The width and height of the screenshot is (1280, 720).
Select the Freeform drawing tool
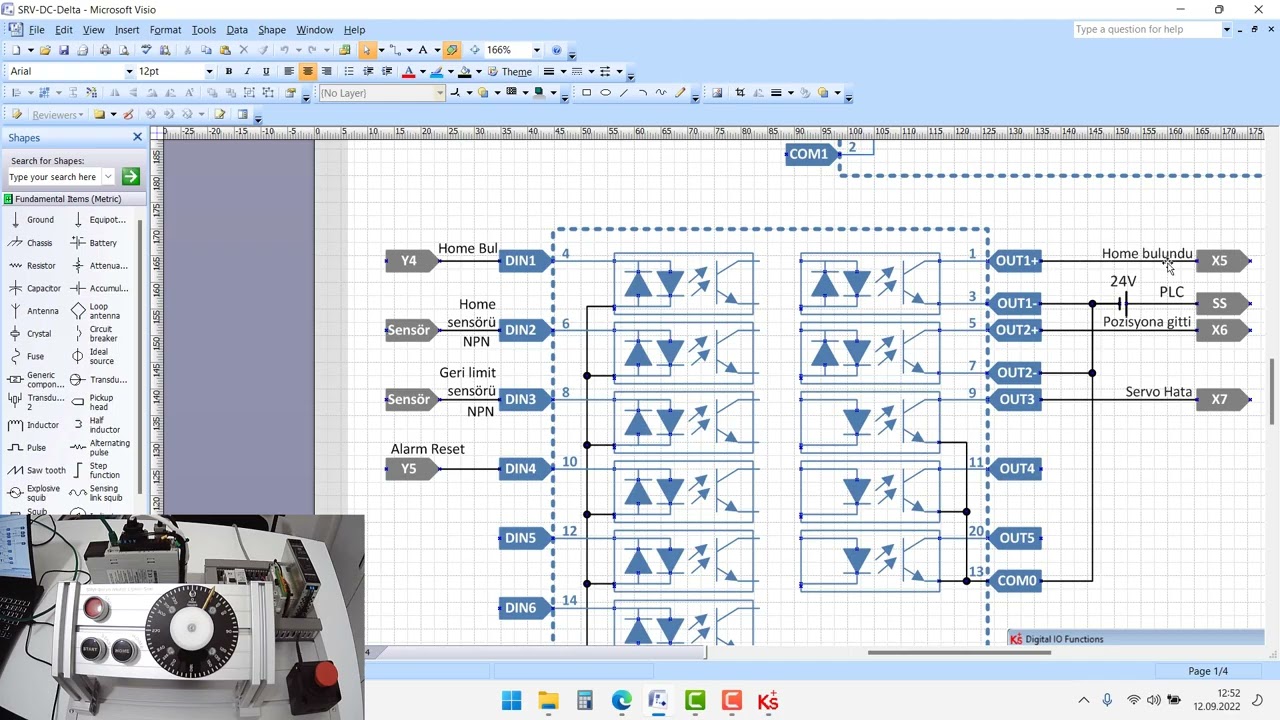[661, 93]
